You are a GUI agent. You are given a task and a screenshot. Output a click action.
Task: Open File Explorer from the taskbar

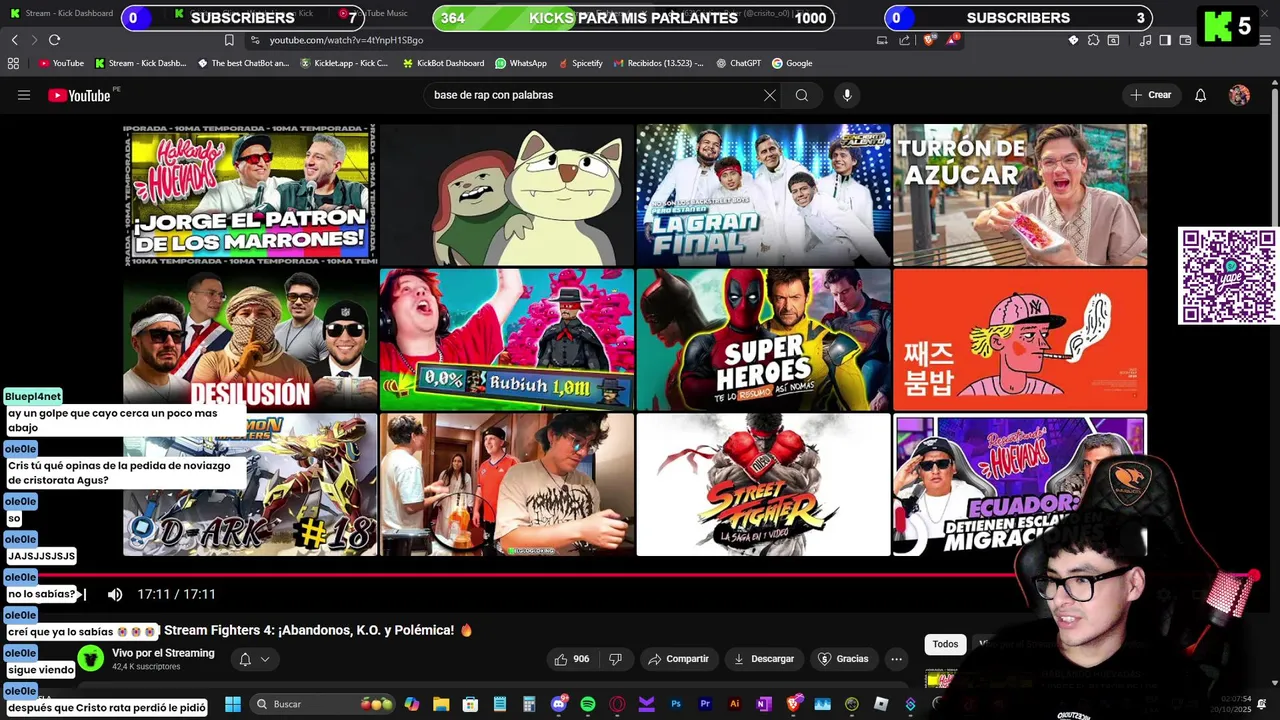pyautogui.click(x=441, y=704)
